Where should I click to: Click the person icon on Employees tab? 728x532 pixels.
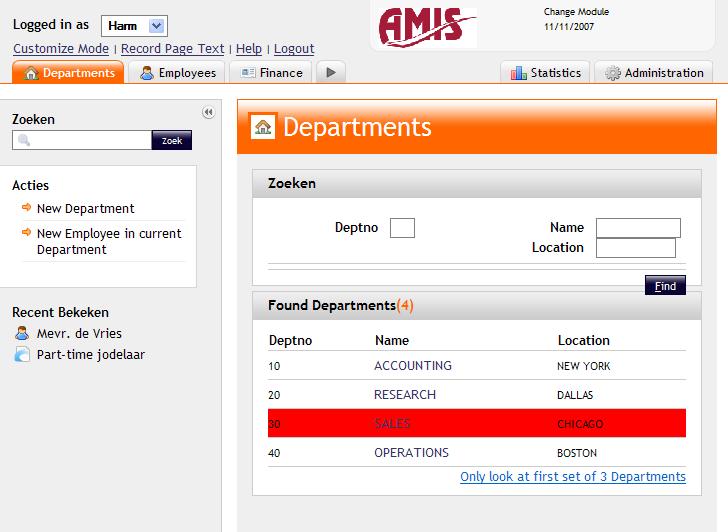point(147,73)
